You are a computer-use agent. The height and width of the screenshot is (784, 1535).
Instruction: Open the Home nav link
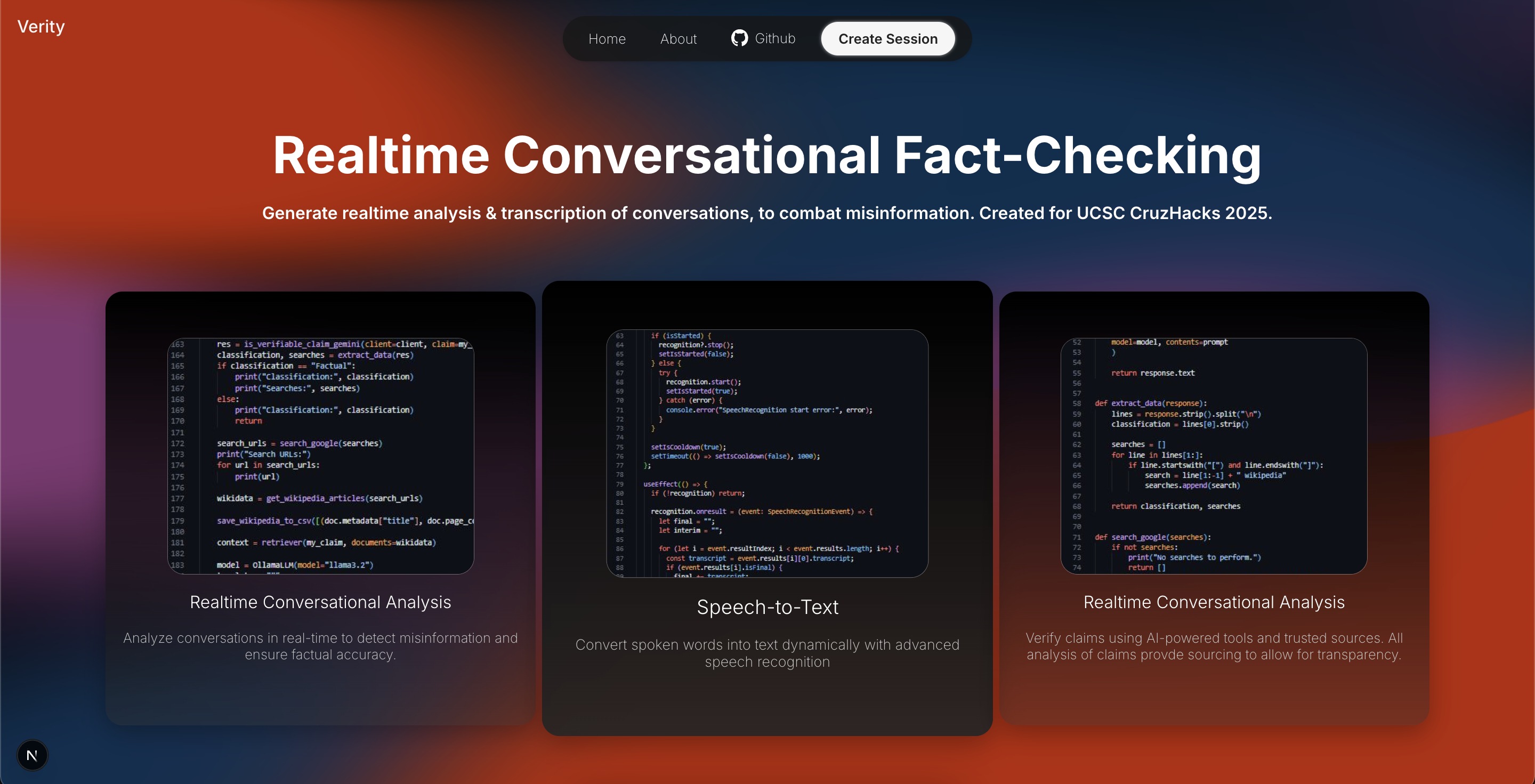pos(607,39)
